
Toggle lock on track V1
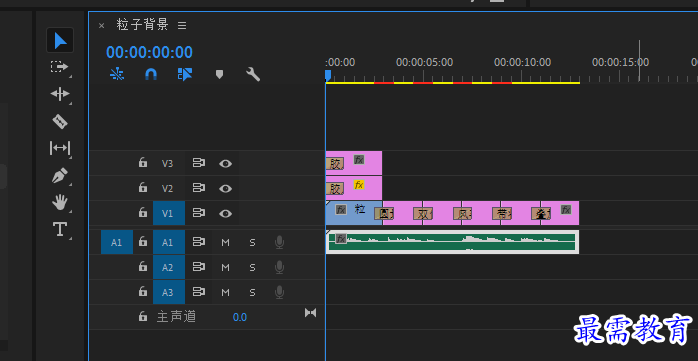click(142, 213)
